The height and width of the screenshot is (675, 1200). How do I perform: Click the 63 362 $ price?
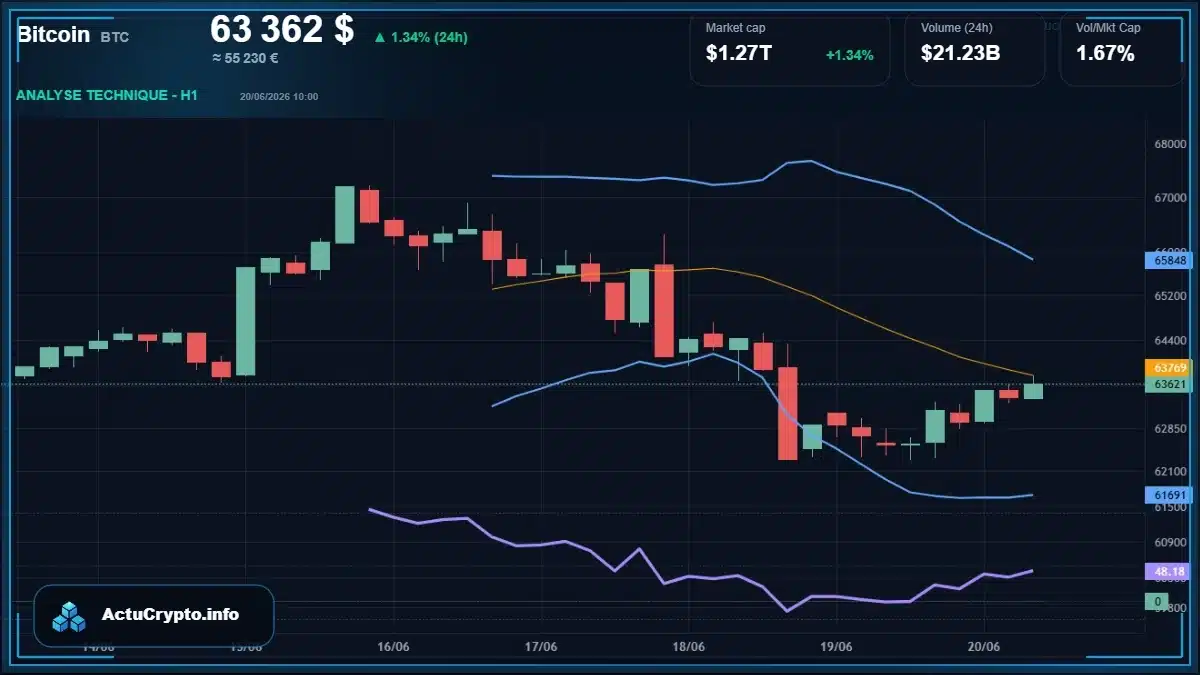(x=282, y=29)
